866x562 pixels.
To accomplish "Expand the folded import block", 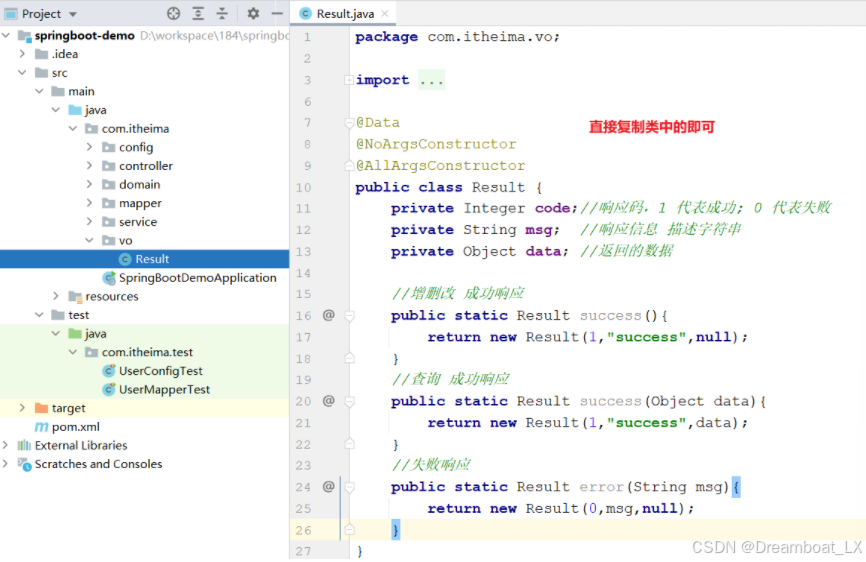I will (348, 80).
